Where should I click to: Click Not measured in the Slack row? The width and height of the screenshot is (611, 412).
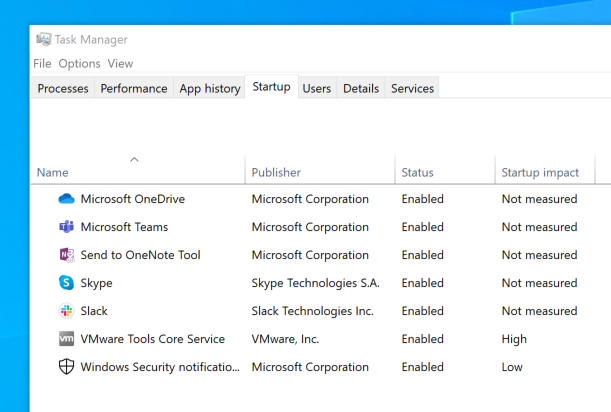539,311
